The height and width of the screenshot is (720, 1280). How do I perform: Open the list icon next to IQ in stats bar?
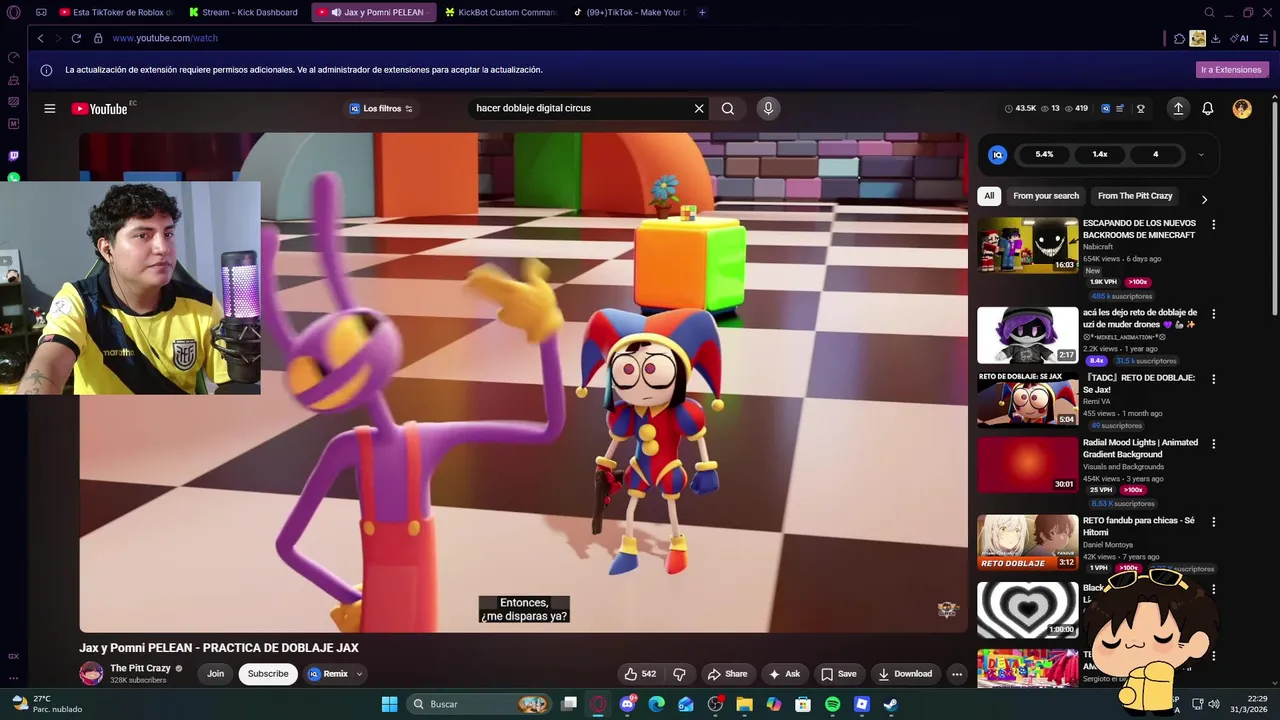(x=1120, y=108)
